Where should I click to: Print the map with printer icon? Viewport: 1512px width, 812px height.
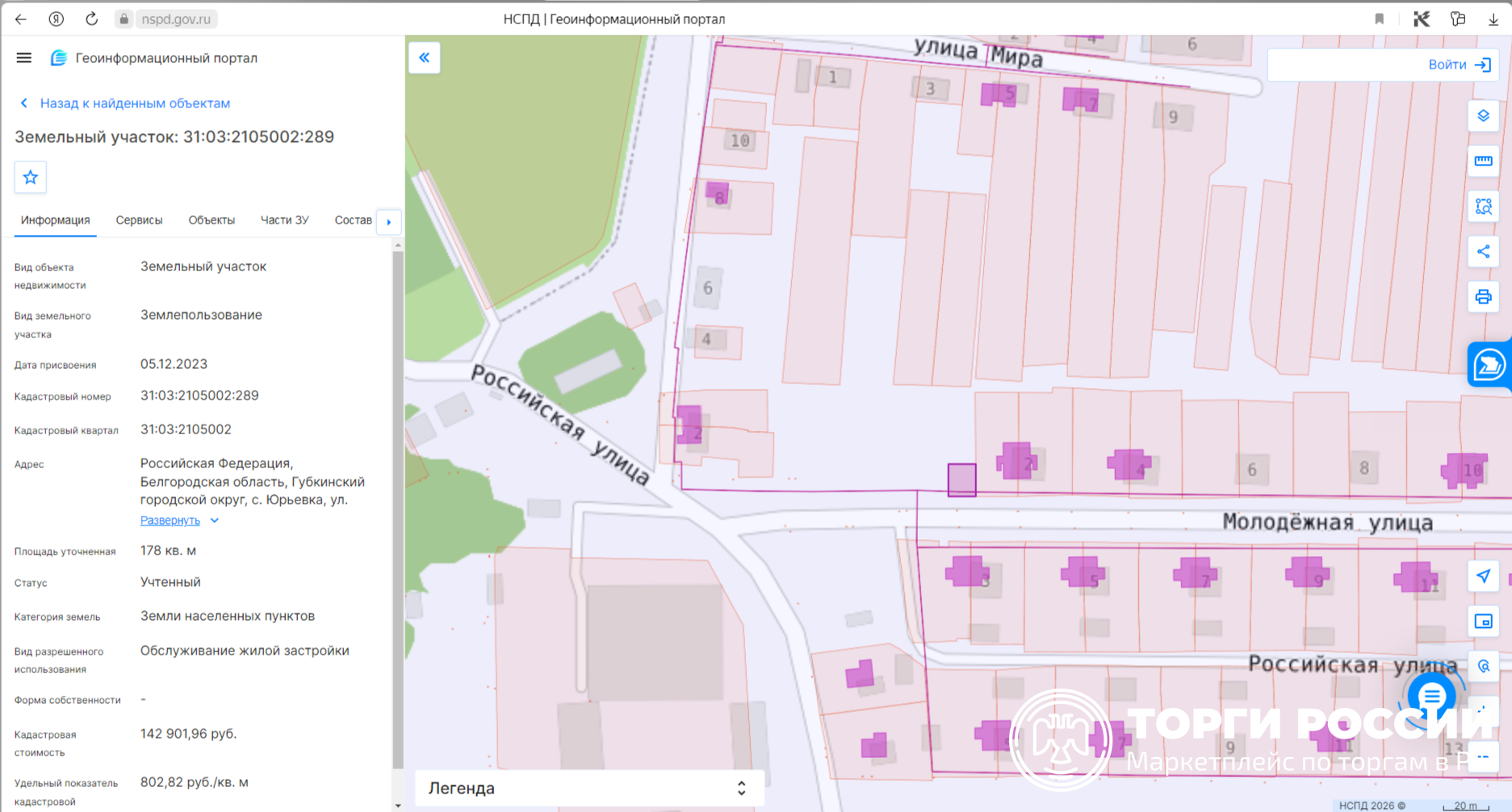coord(1483,297)
